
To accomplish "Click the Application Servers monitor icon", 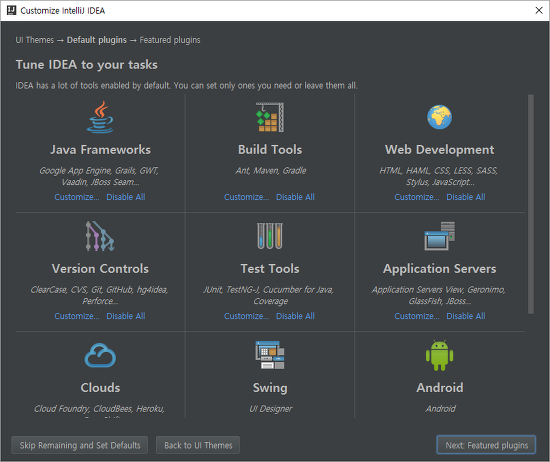I will coord(440,236).
